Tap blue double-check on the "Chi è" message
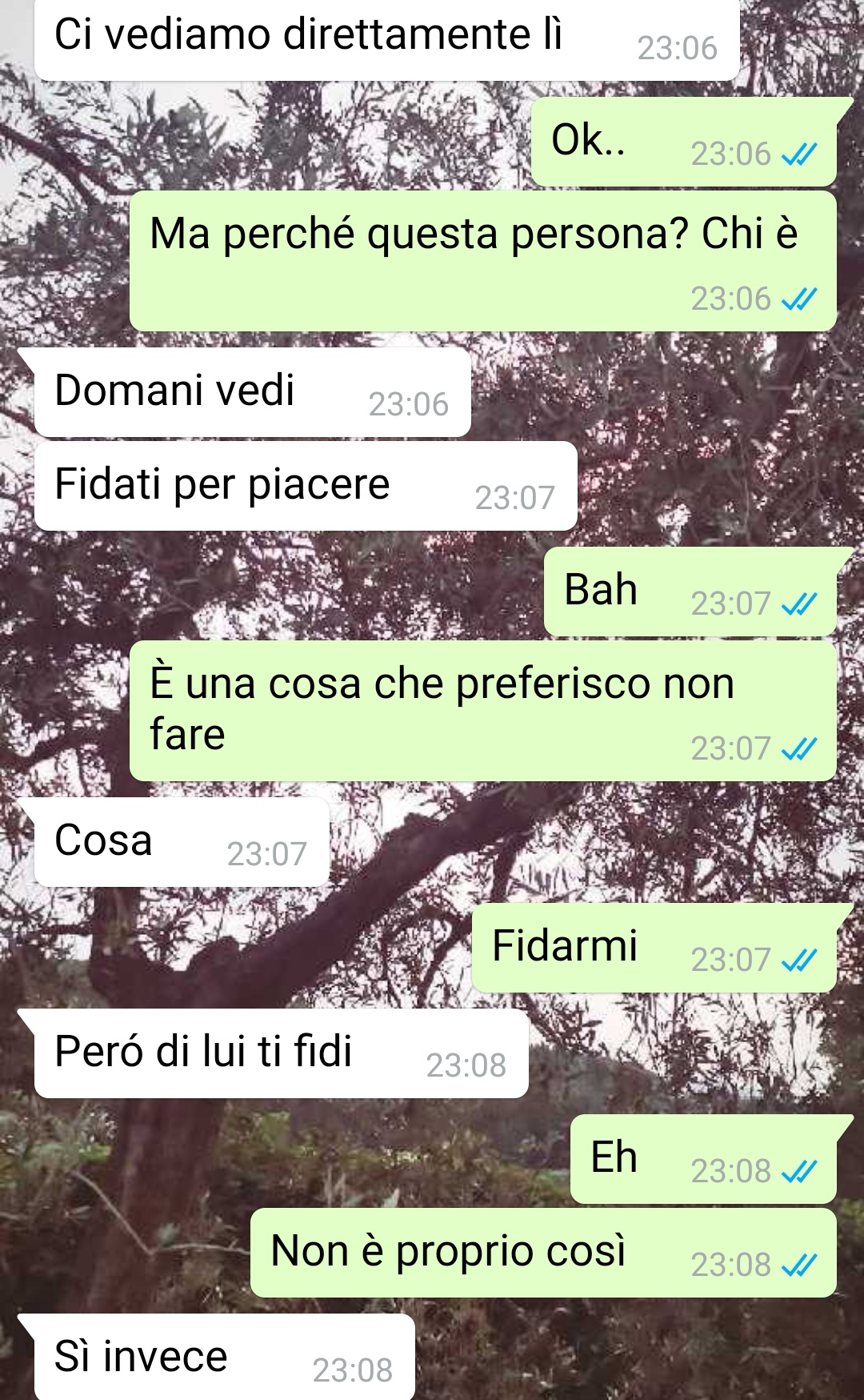 click(799, 299)
